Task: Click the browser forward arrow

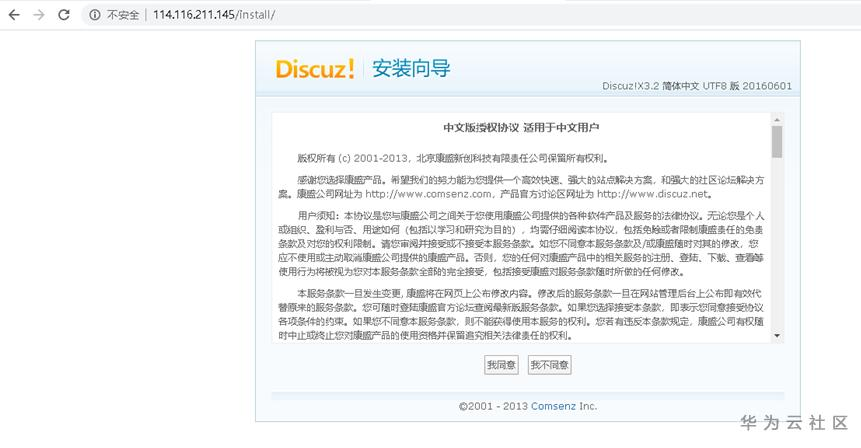Action: tap(39, 15)
